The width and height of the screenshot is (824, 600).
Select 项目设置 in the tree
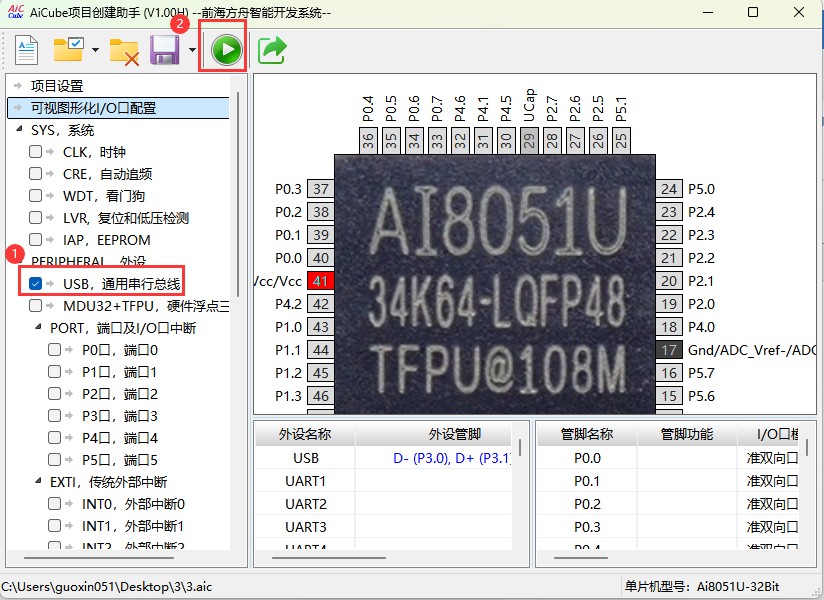point(57,86)
